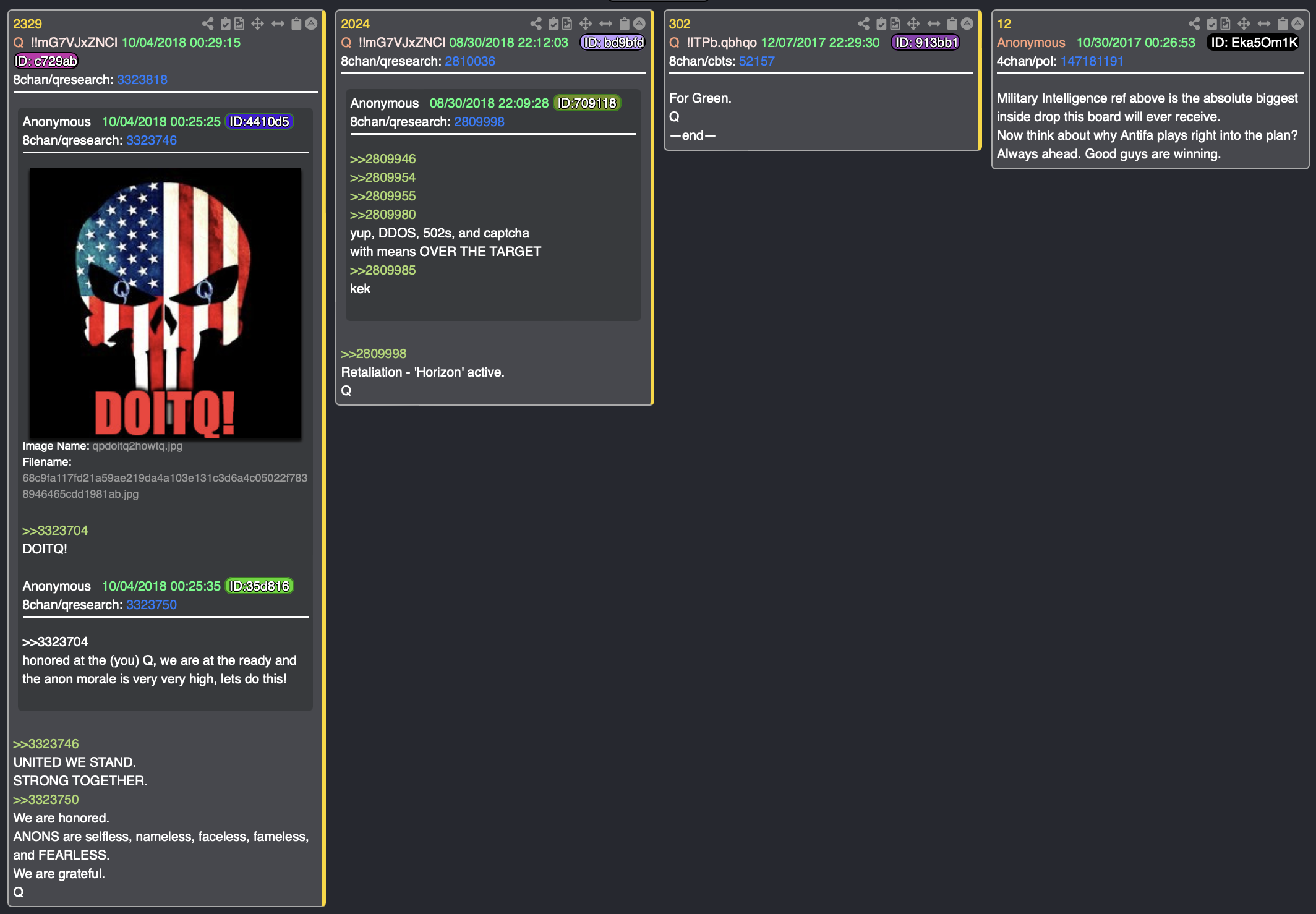
Task: Click plain clipboard icon on post 2329
Action: pyautogui.click(x=296, y=23)
